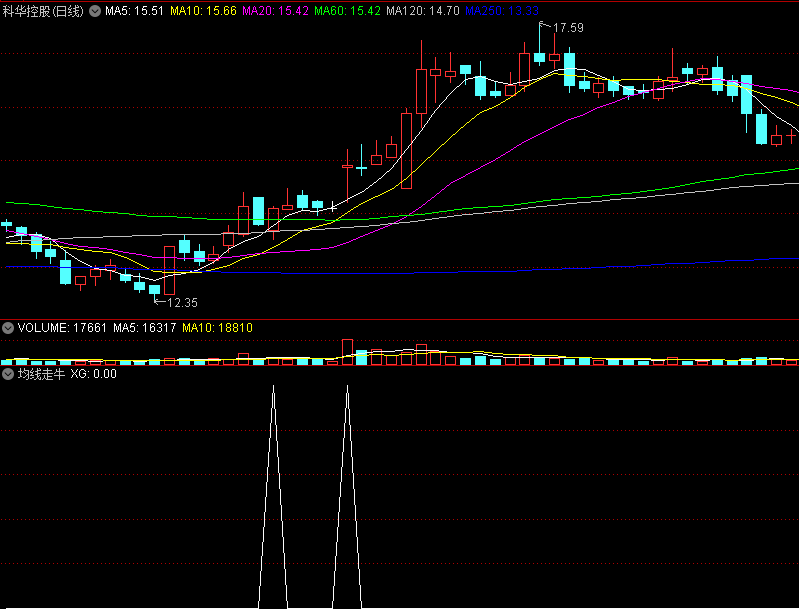Screen dimensions: 799x609
Task: Click the second XG signal spike
Action: [x=348, y=497]
